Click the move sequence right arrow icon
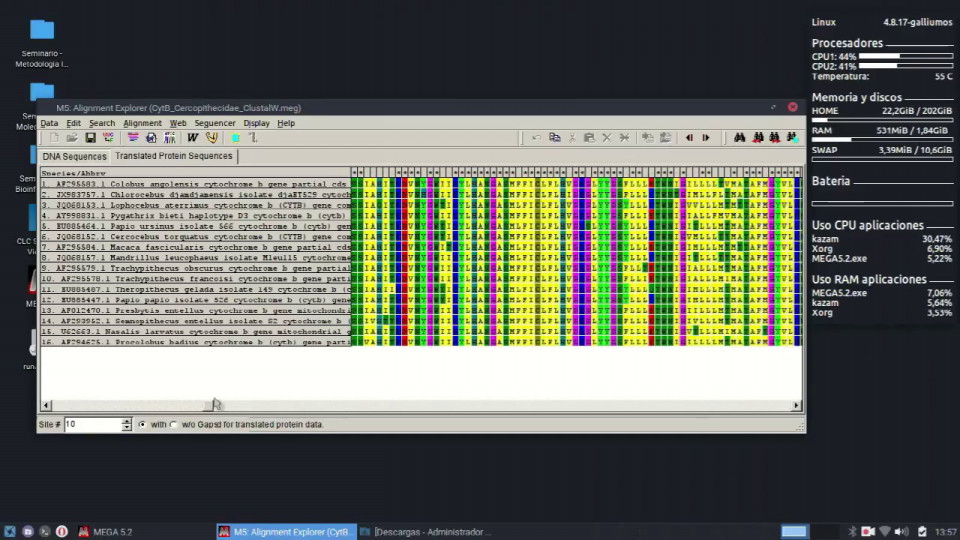The image size is (960, 540). (x=706, y=138)
